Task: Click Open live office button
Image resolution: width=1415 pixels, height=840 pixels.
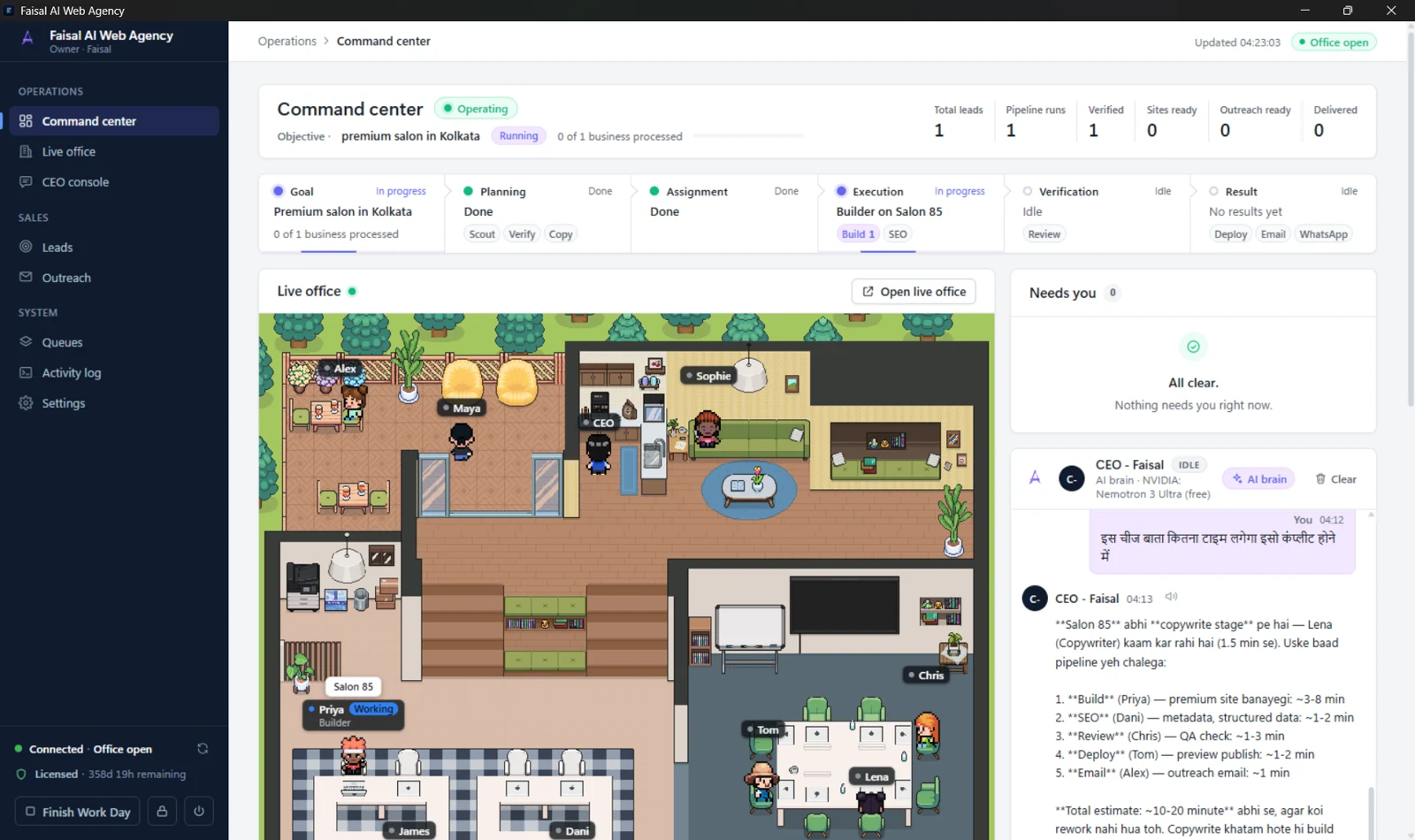Action: click(914, 292)
